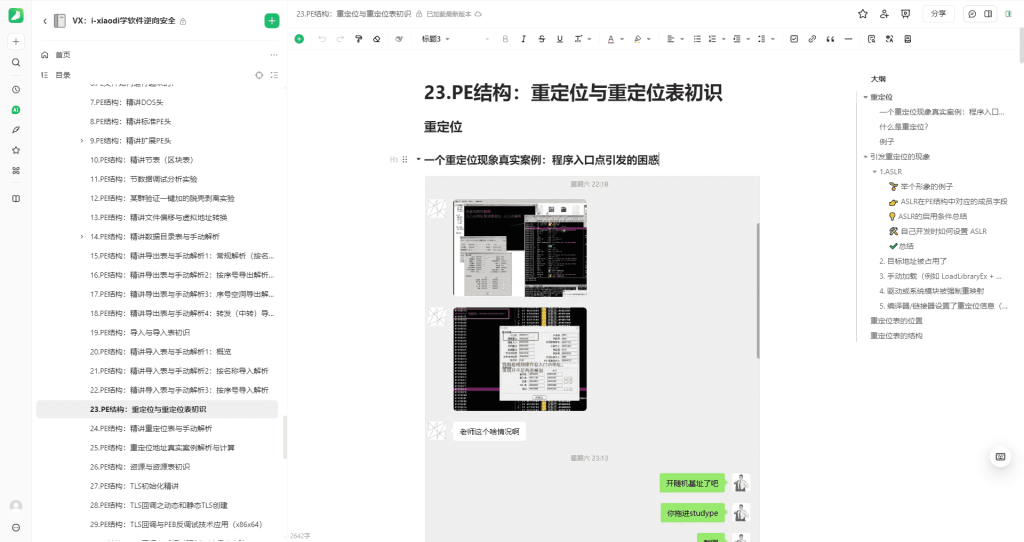Viewport: 1024px width, 542px height.
Task: Expand the 9.PE结构 精讲扩展PE头 tree item
Action: click(82, 140)
